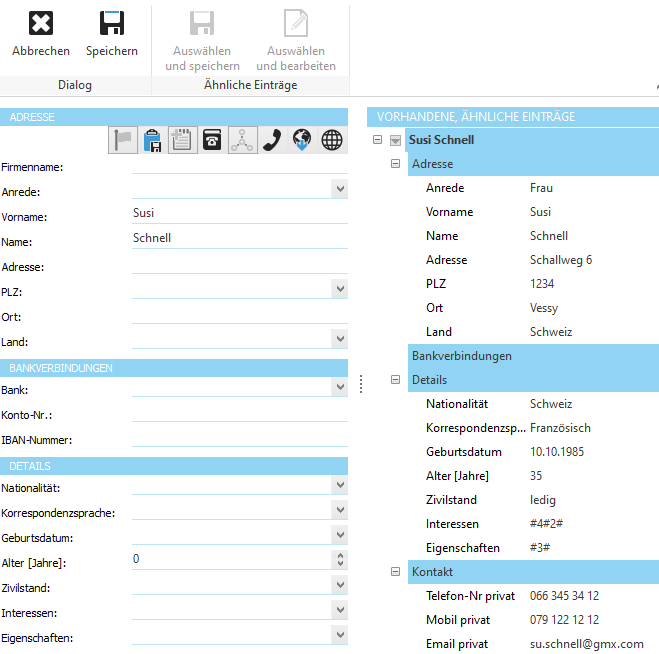The width and height of the screenshot is (659, 654).
Task: Toggle the checkbox next to Susi Schnell
Action: coord(395,140)
